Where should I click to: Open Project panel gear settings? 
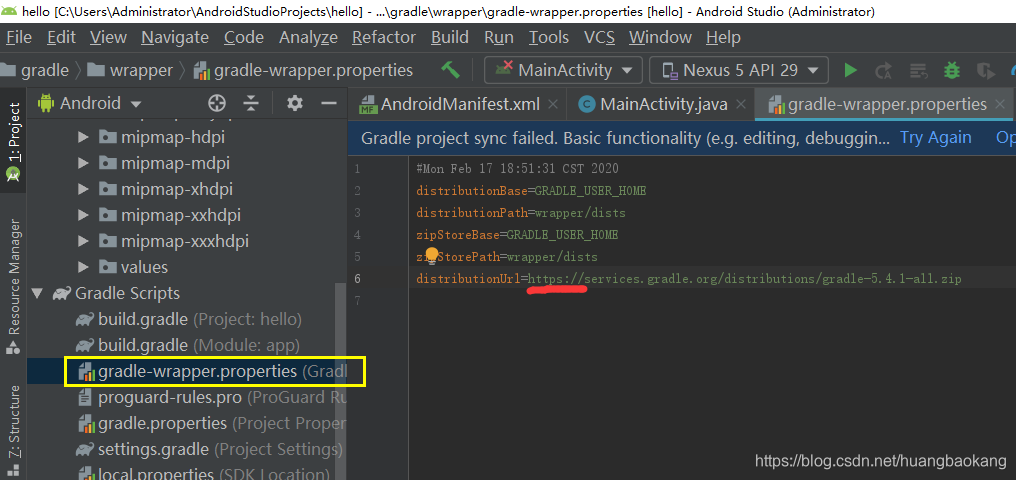pos(295,103)
